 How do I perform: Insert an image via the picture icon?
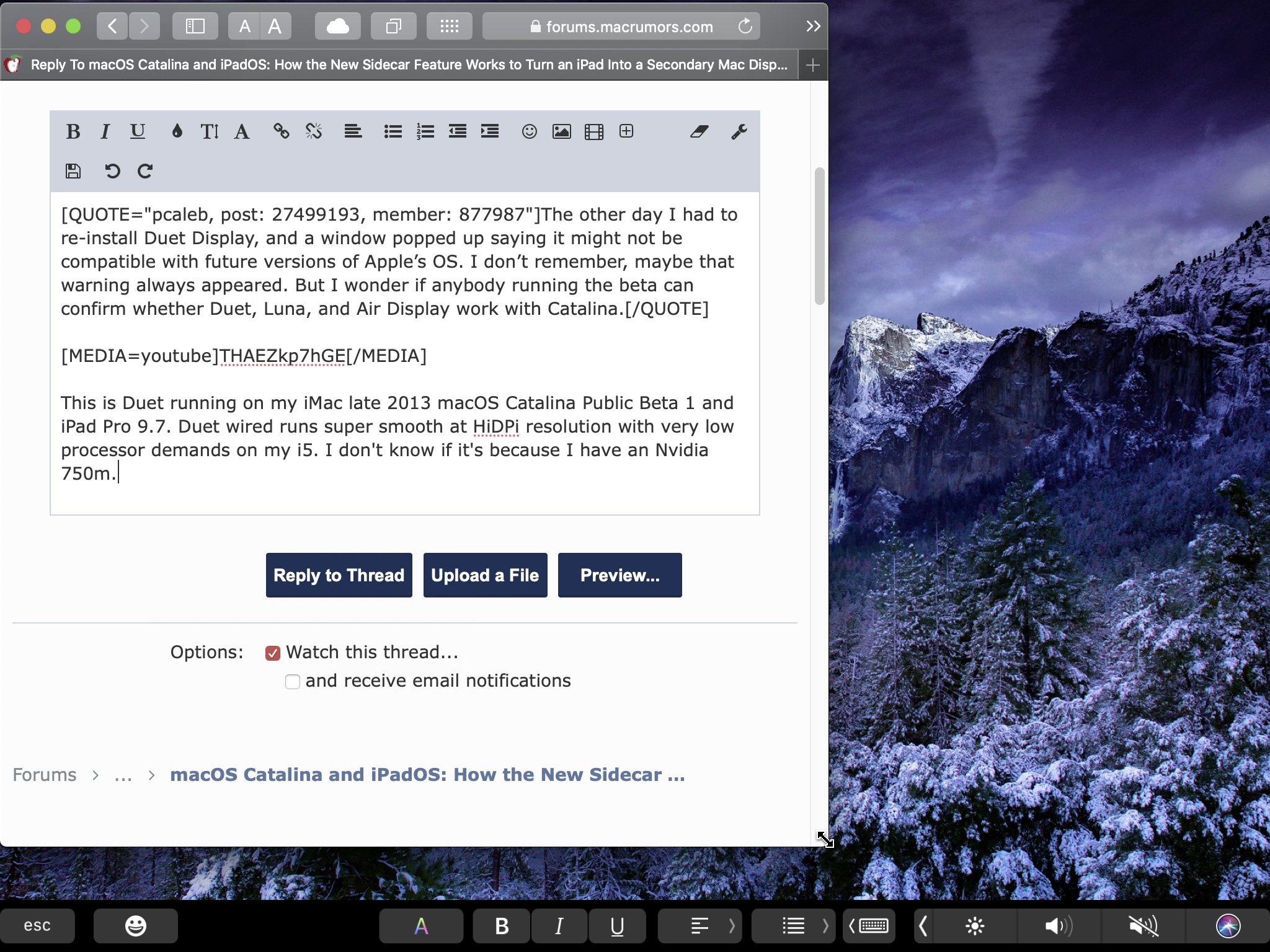562,131
